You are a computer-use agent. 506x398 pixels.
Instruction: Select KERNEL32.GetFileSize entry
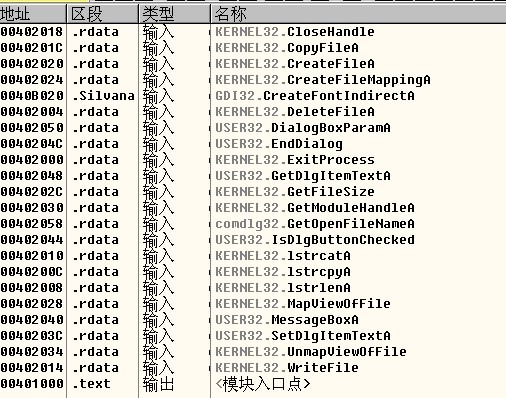click(295, 192)
